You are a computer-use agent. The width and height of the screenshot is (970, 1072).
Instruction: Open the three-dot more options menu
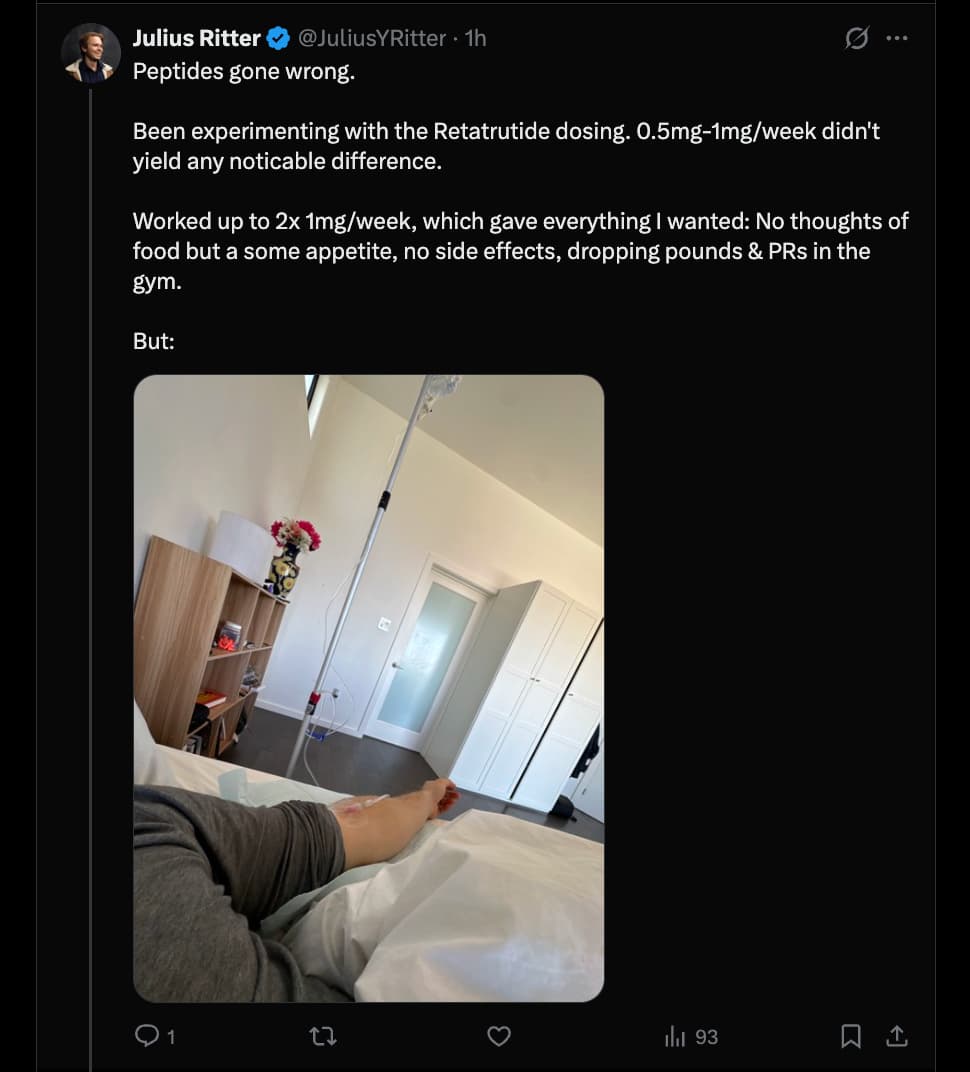tap(897, 38)
